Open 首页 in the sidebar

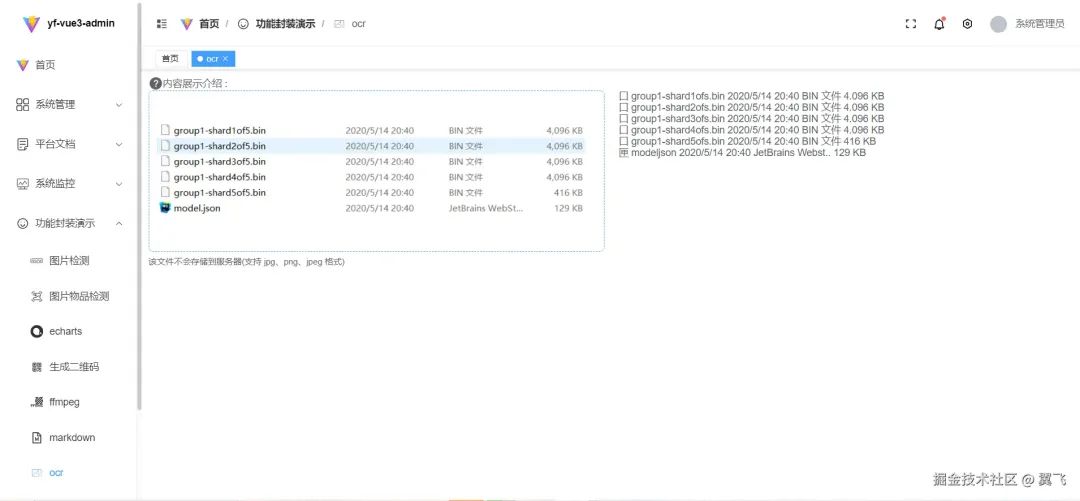[69, 65]
